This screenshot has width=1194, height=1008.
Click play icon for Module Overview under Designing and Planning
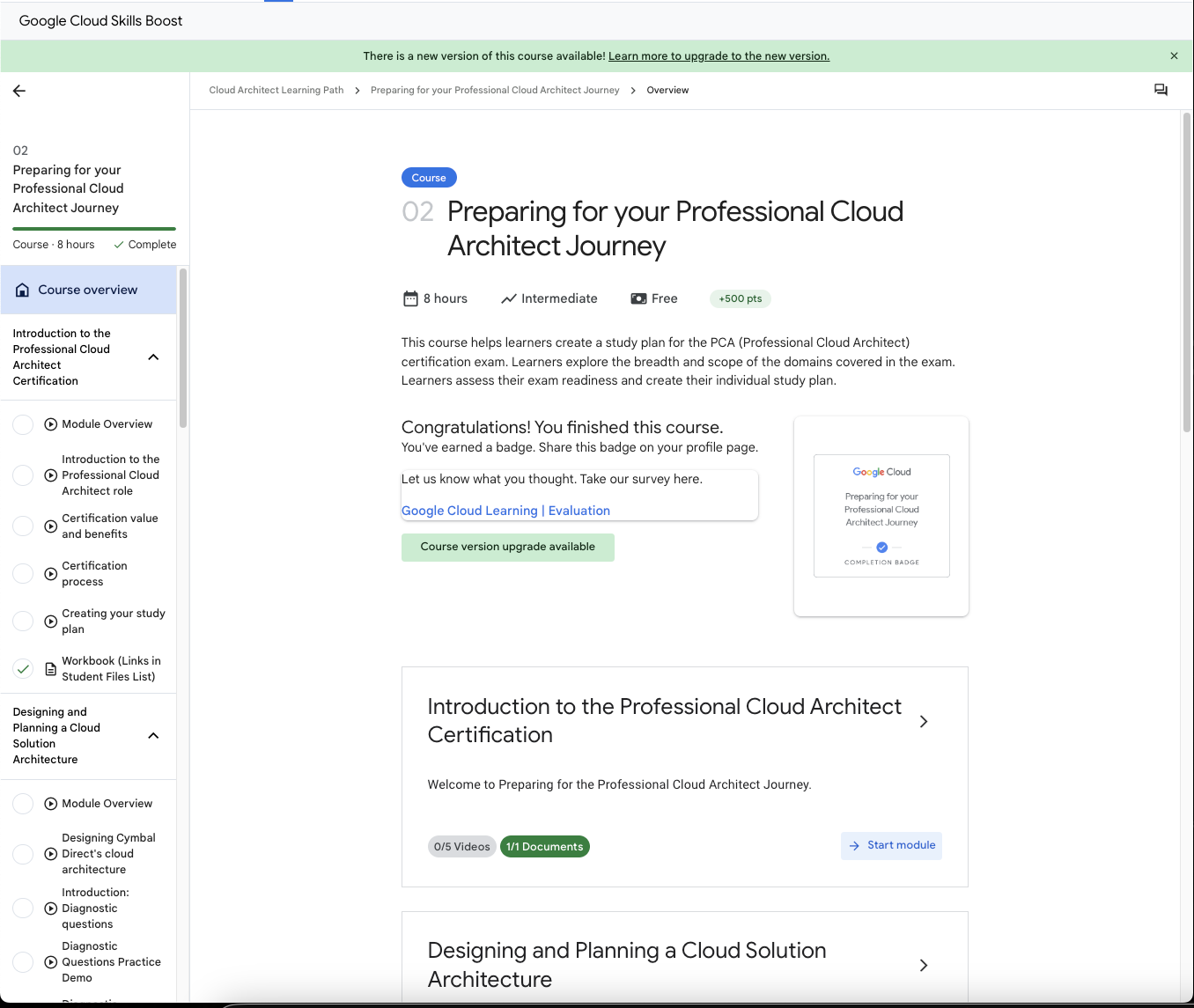pos(51,804)
